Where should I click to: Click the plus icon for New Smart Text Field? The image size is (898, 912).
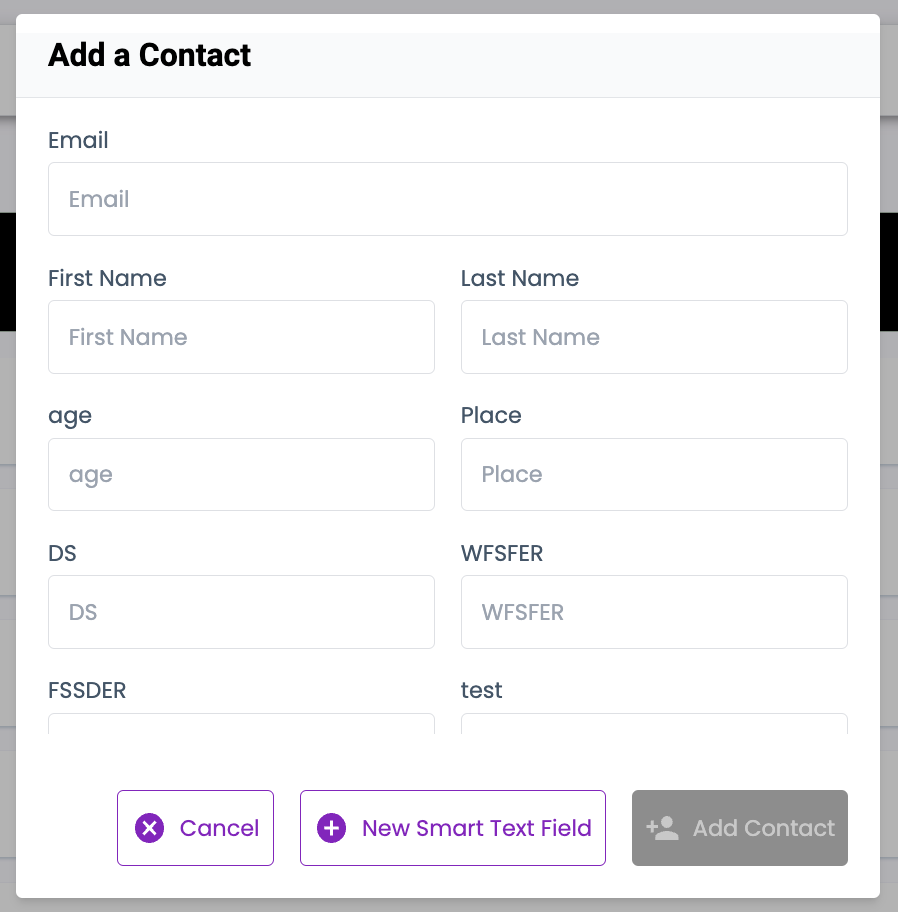coord(331,828)
